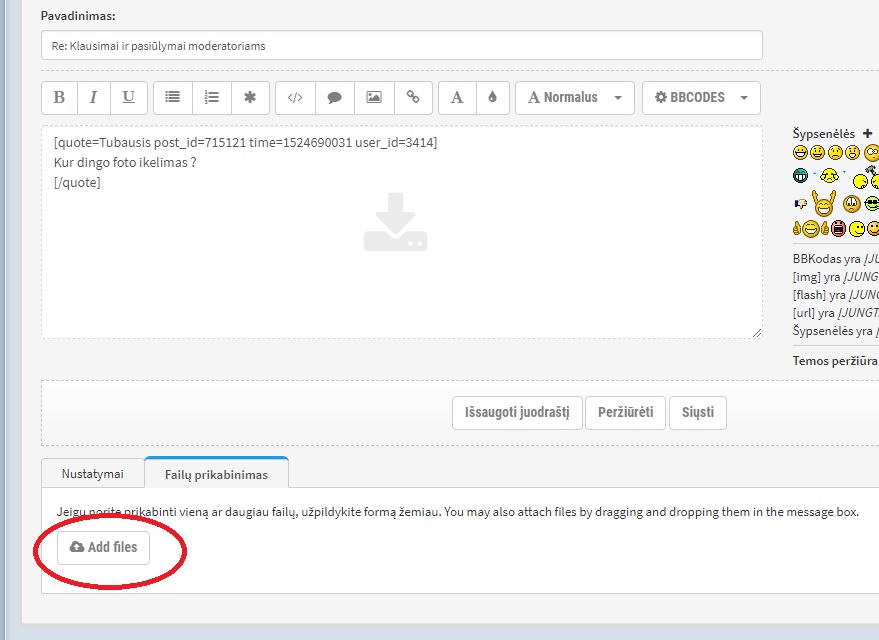The width and height of the screenshot is (879, 640).
Task: Insert a numbered list
Action: coord(211,98)
